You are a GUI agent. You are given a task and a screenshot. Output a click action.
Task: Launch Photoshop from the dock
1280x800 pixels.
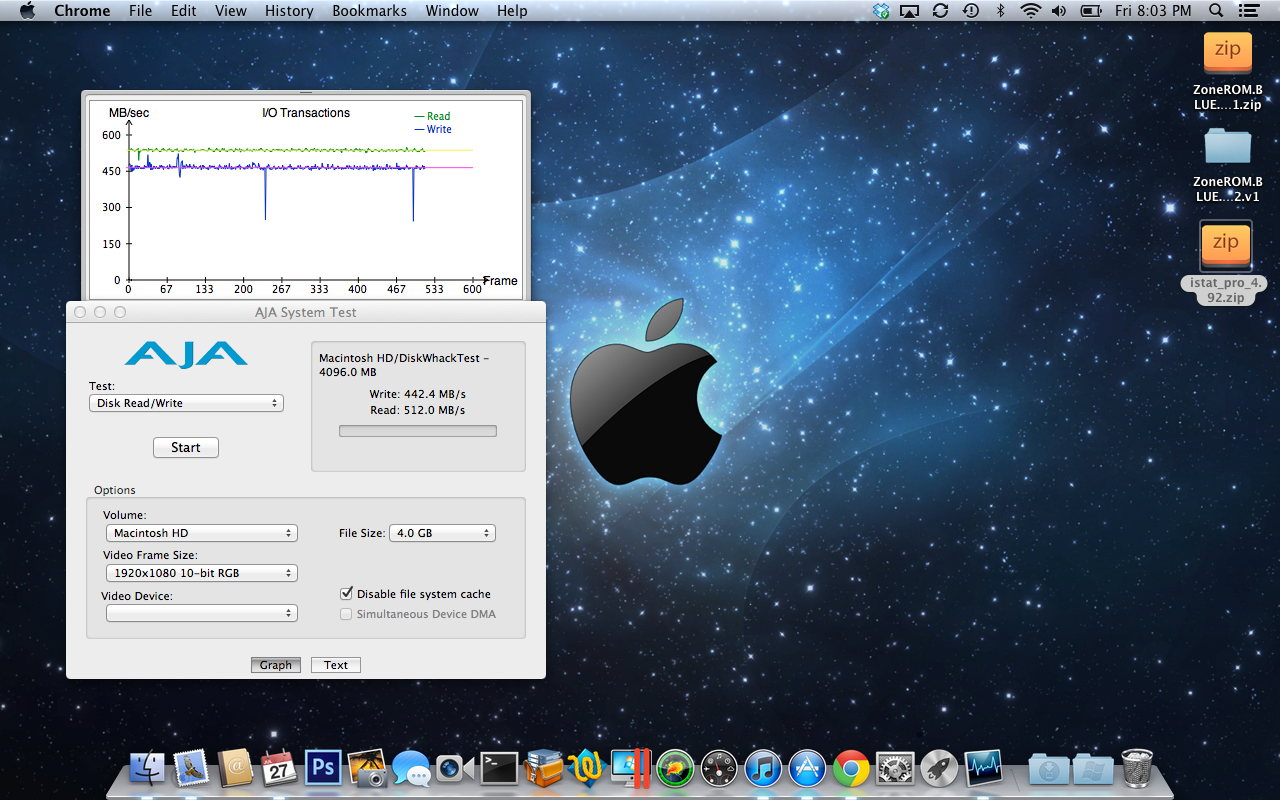tap(323, 768)
